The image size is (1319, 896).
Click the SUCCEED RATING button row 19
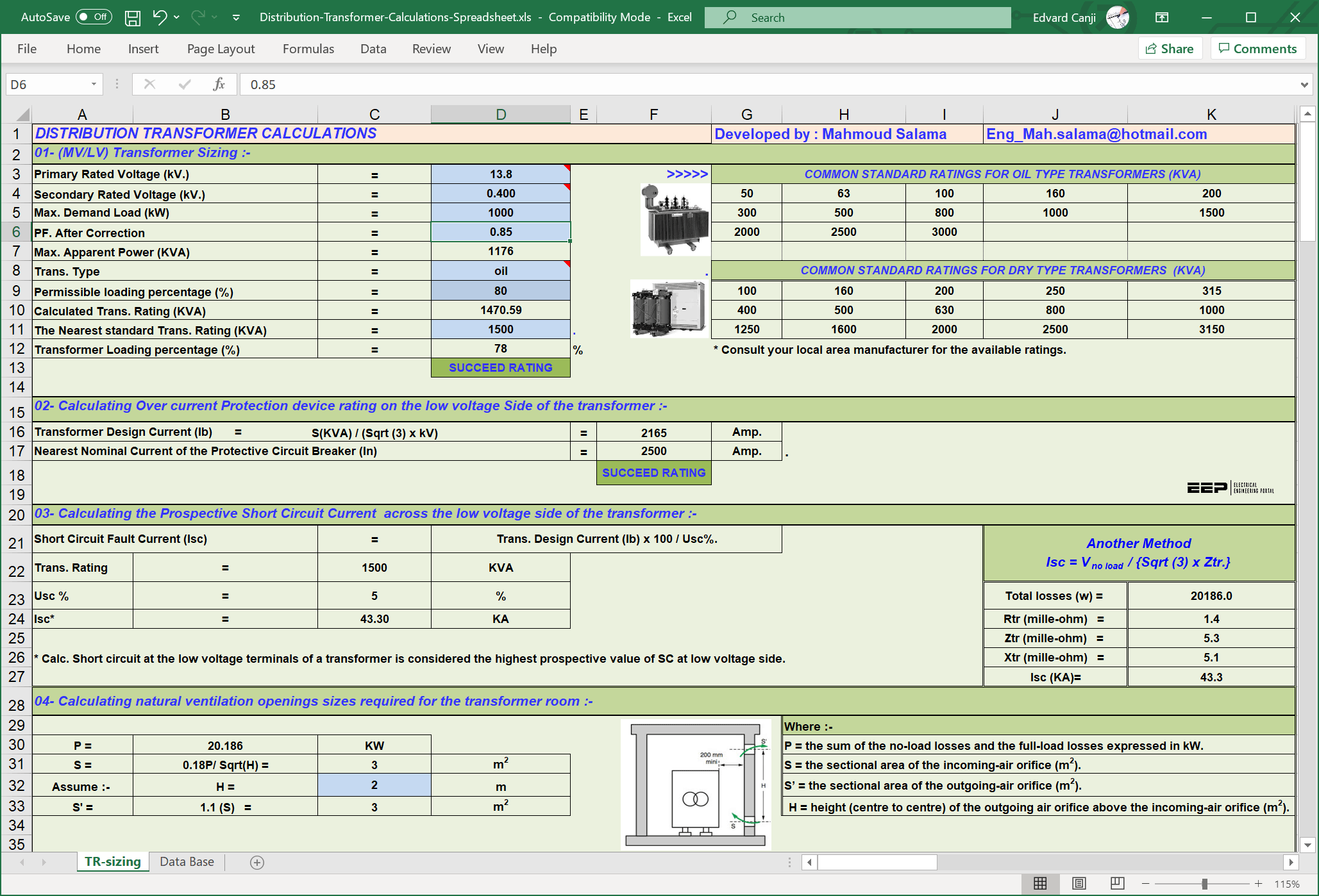tap(653, 472)
